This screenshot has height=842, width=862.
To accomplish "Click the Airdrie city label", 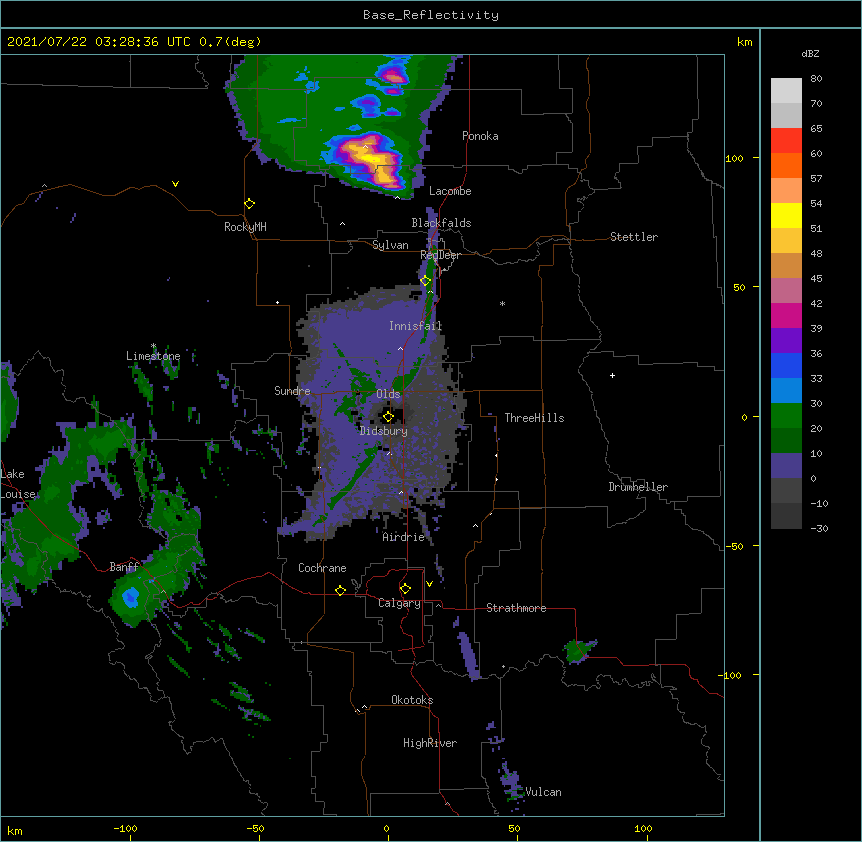I will (x=404, y=537).
